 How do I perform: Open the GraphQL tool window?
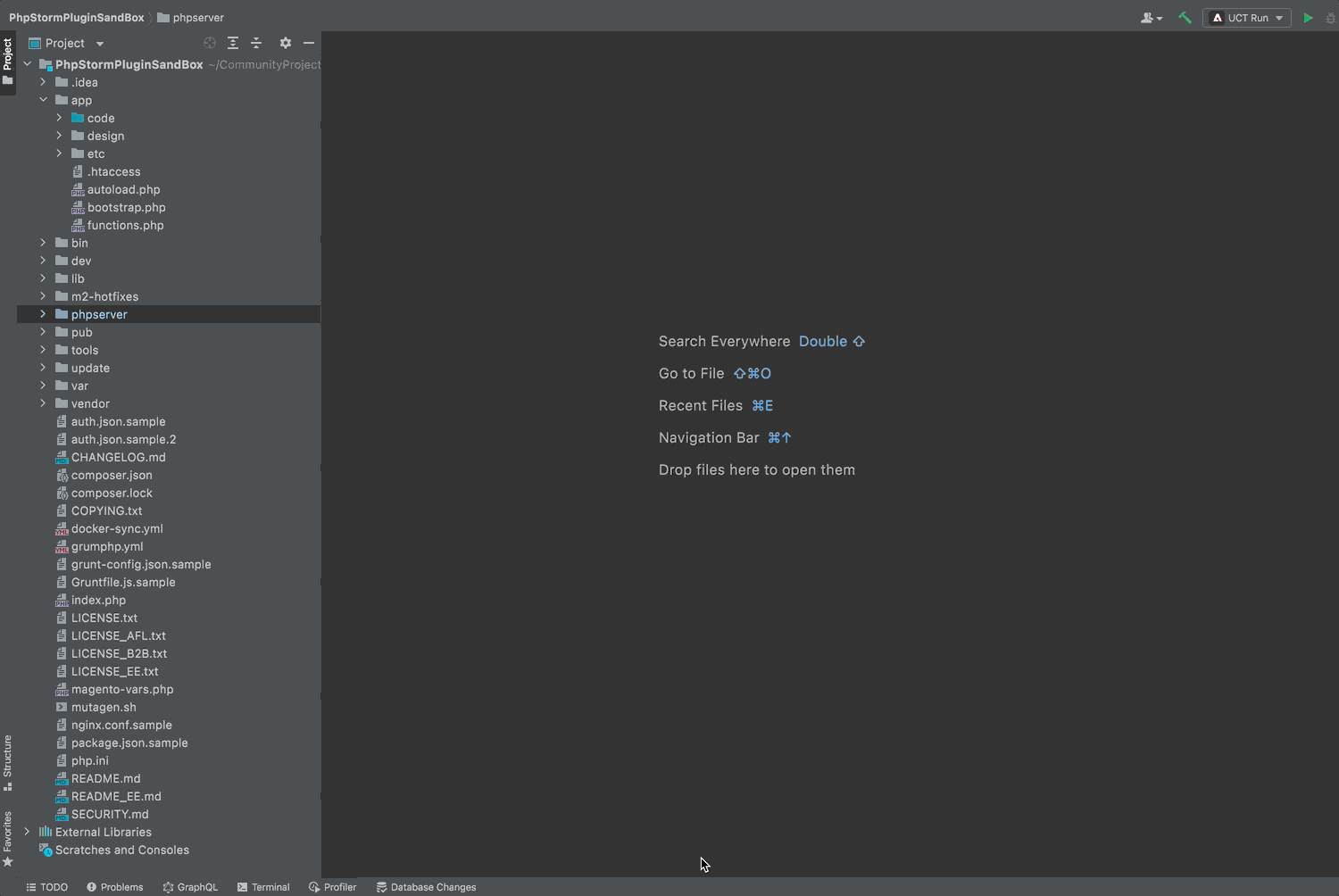click(190, 887)
